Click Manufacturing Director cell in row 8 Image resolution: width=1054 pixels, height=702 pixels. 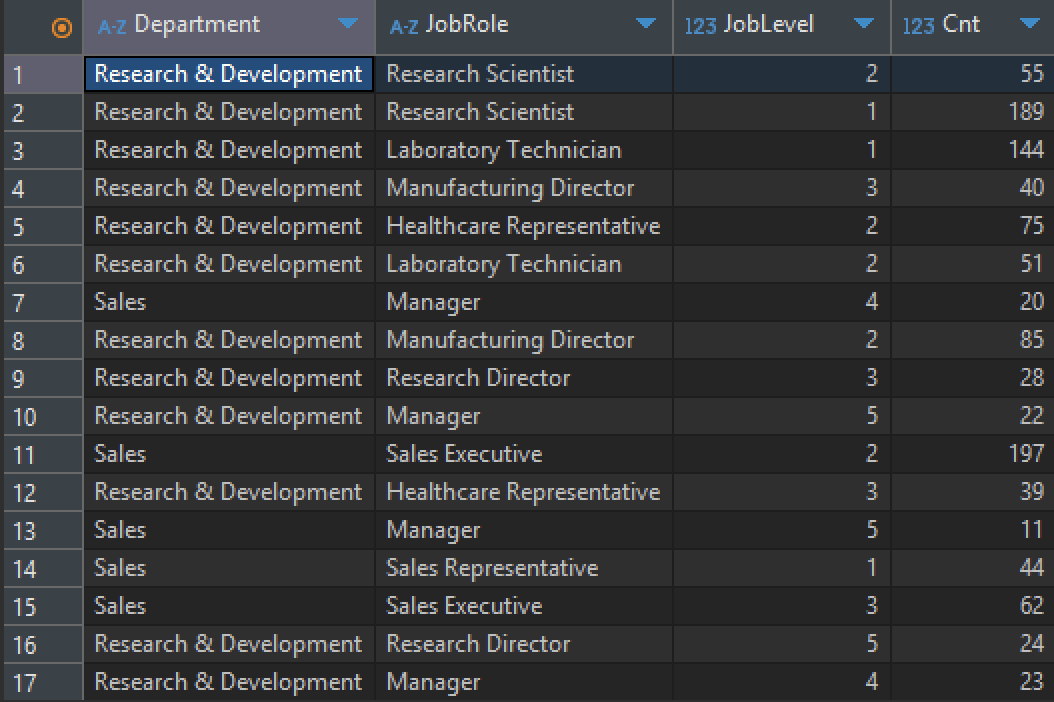[x=524, y=340]
